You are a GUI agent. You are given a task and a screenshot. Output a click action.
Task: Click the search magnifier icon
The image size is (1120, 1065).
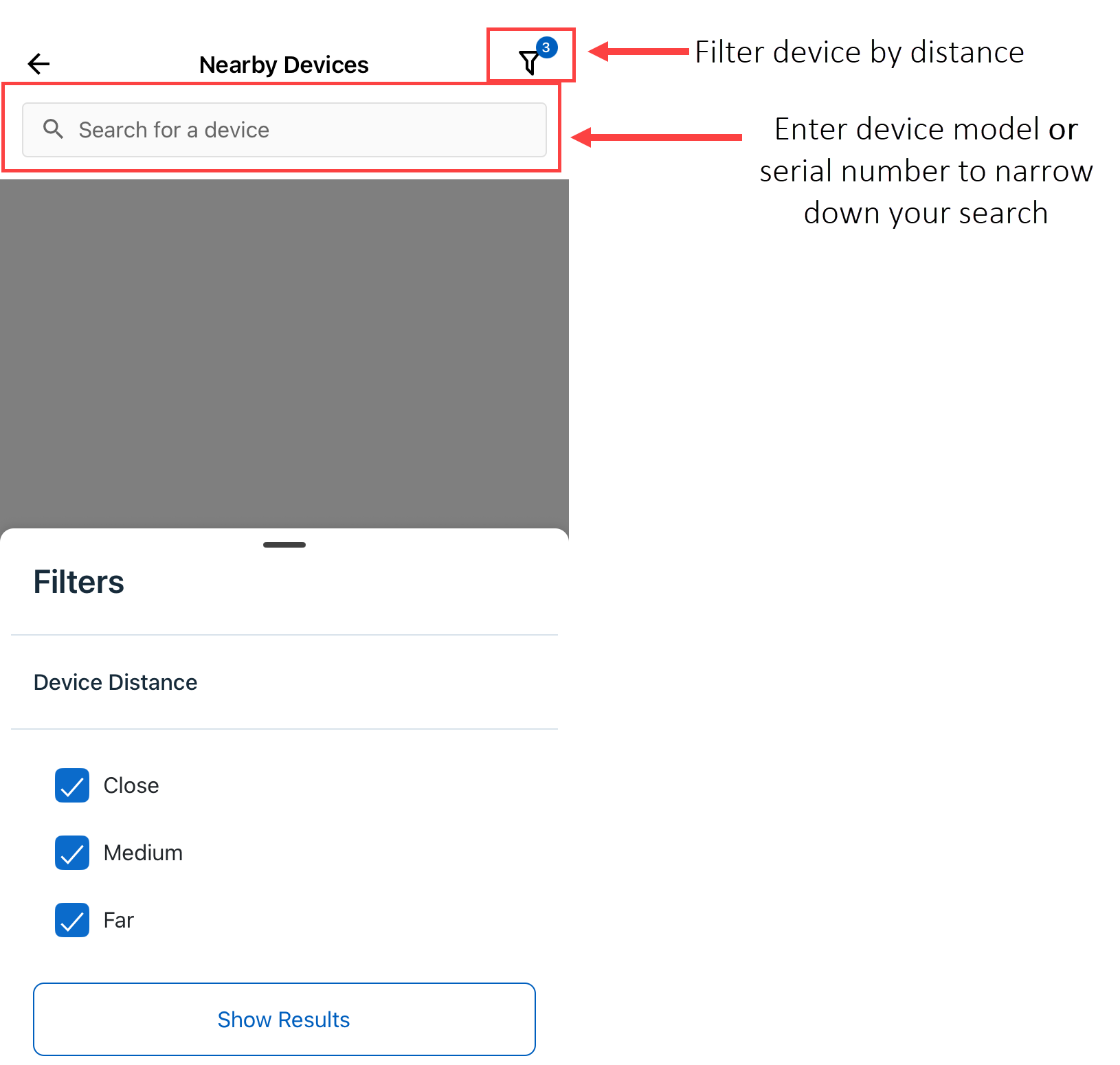(53, 129)
